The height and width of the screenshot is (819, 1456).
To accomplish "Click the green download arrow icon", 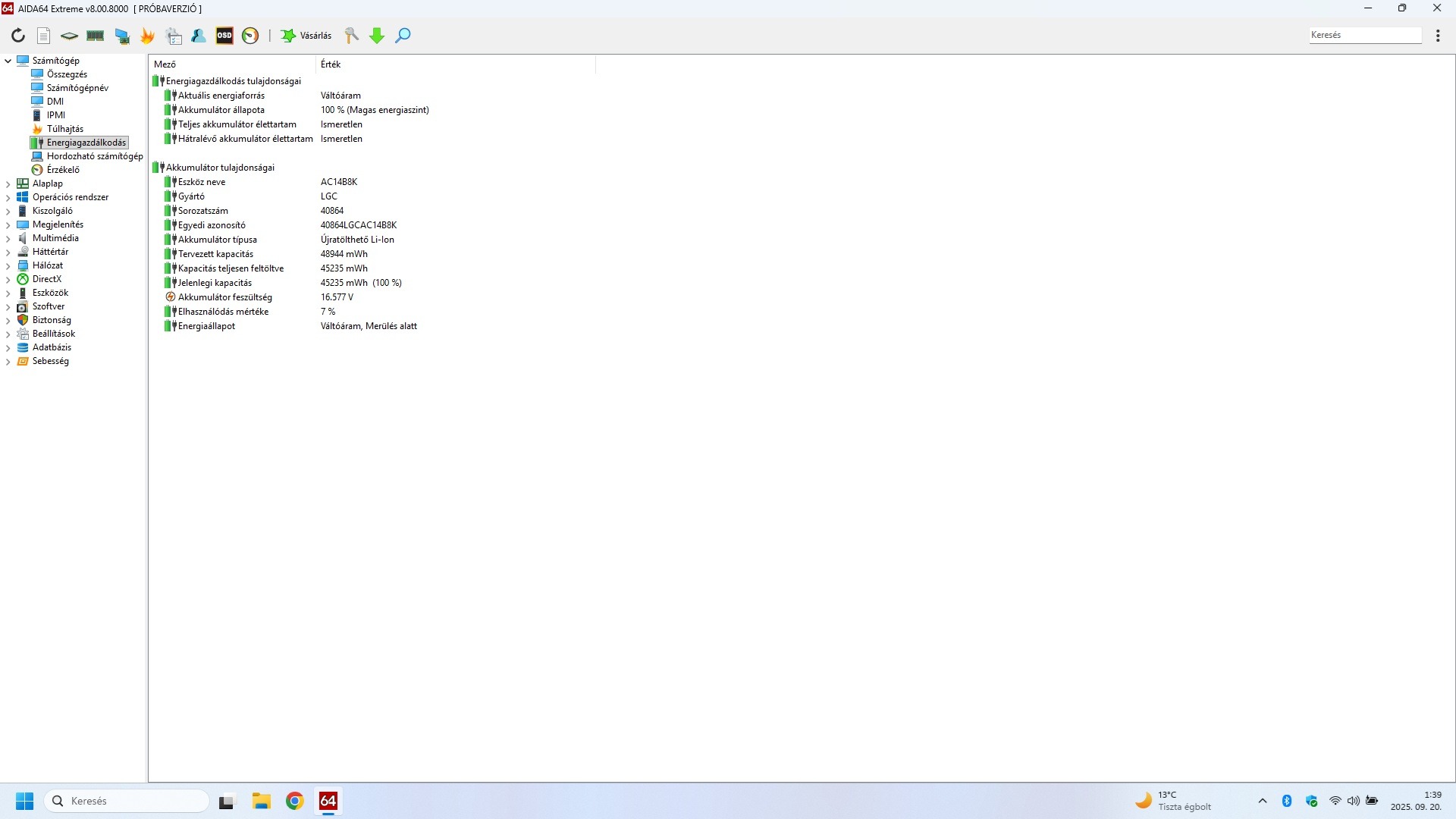I will point(377,36).
